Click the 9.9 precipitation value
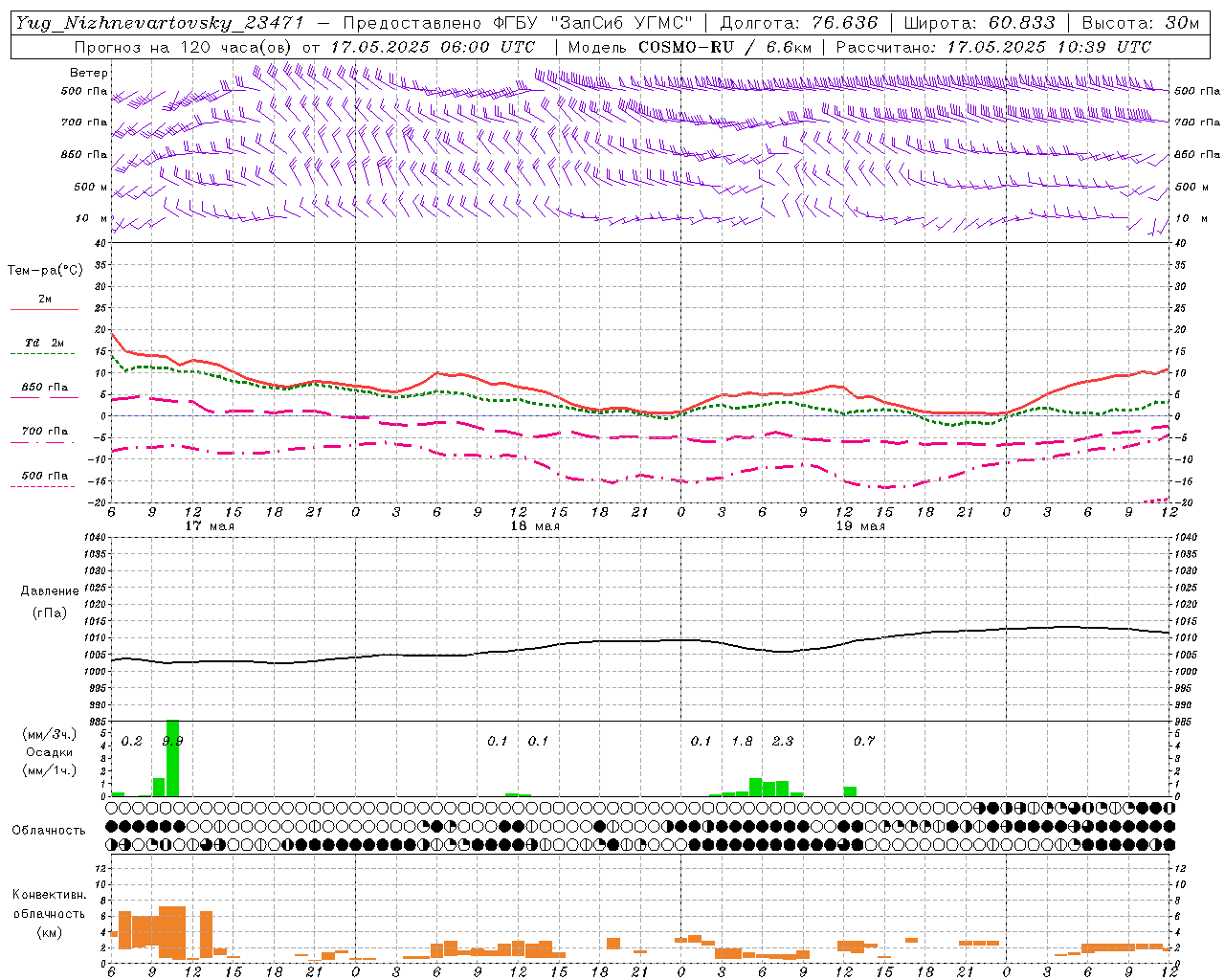Viewport: 1225px width, 980px height. coord(172,742)
